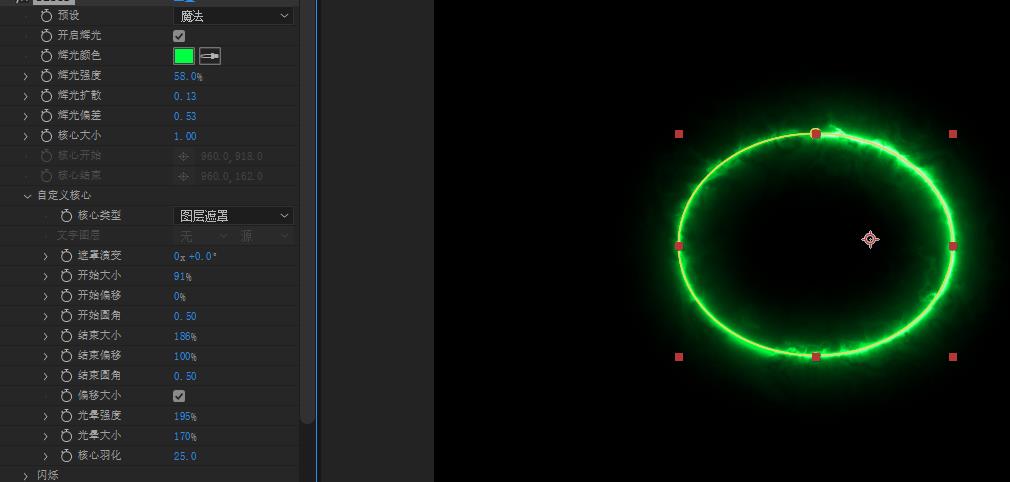Select the bottom-center mask vertex handle
1010x482 pixels.
pos(816,357)
